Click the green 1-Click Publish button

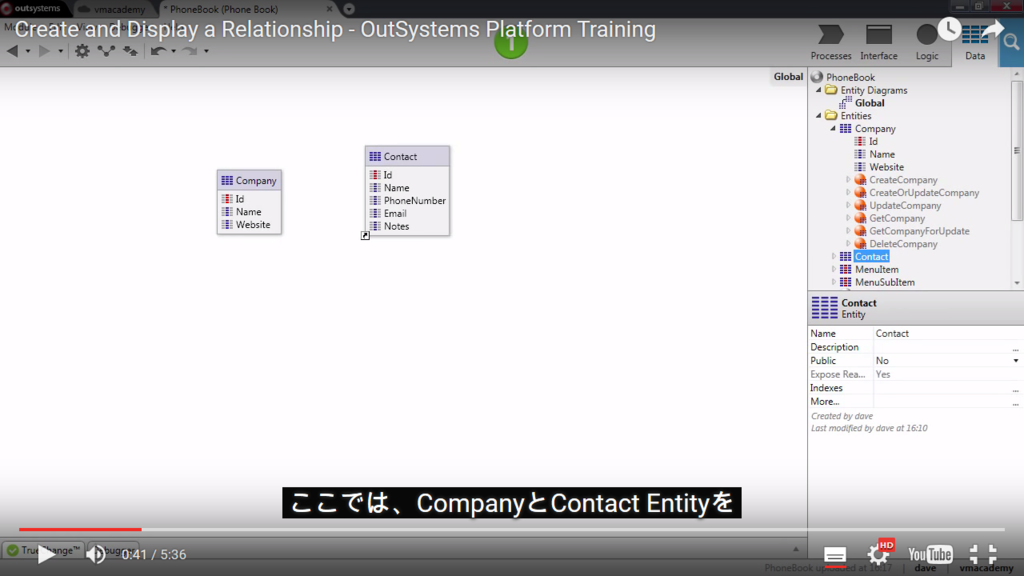coord(511,43)
